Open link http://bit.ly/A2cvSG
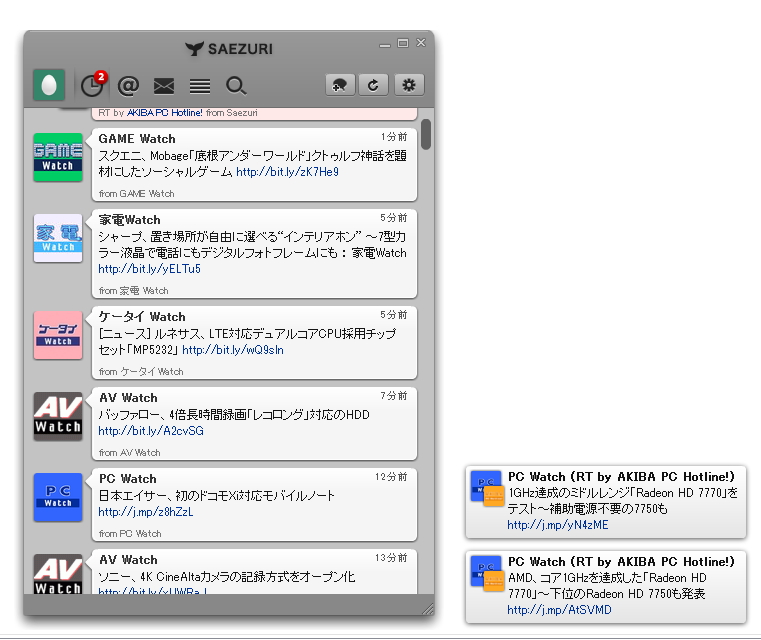The height and width of the screenshot is (640, 761). click(x=151, y=431)
